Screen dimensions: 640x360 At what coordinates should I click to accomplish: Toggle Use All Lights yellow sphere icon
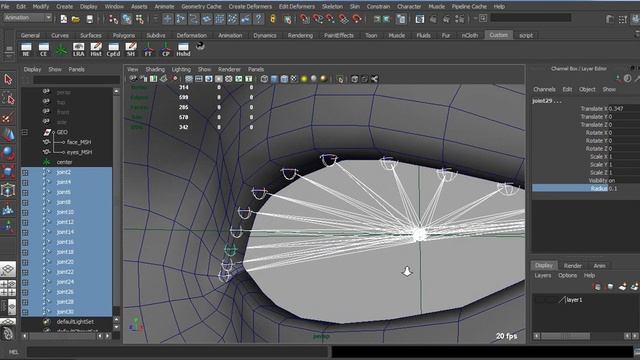tap(304, 79)
